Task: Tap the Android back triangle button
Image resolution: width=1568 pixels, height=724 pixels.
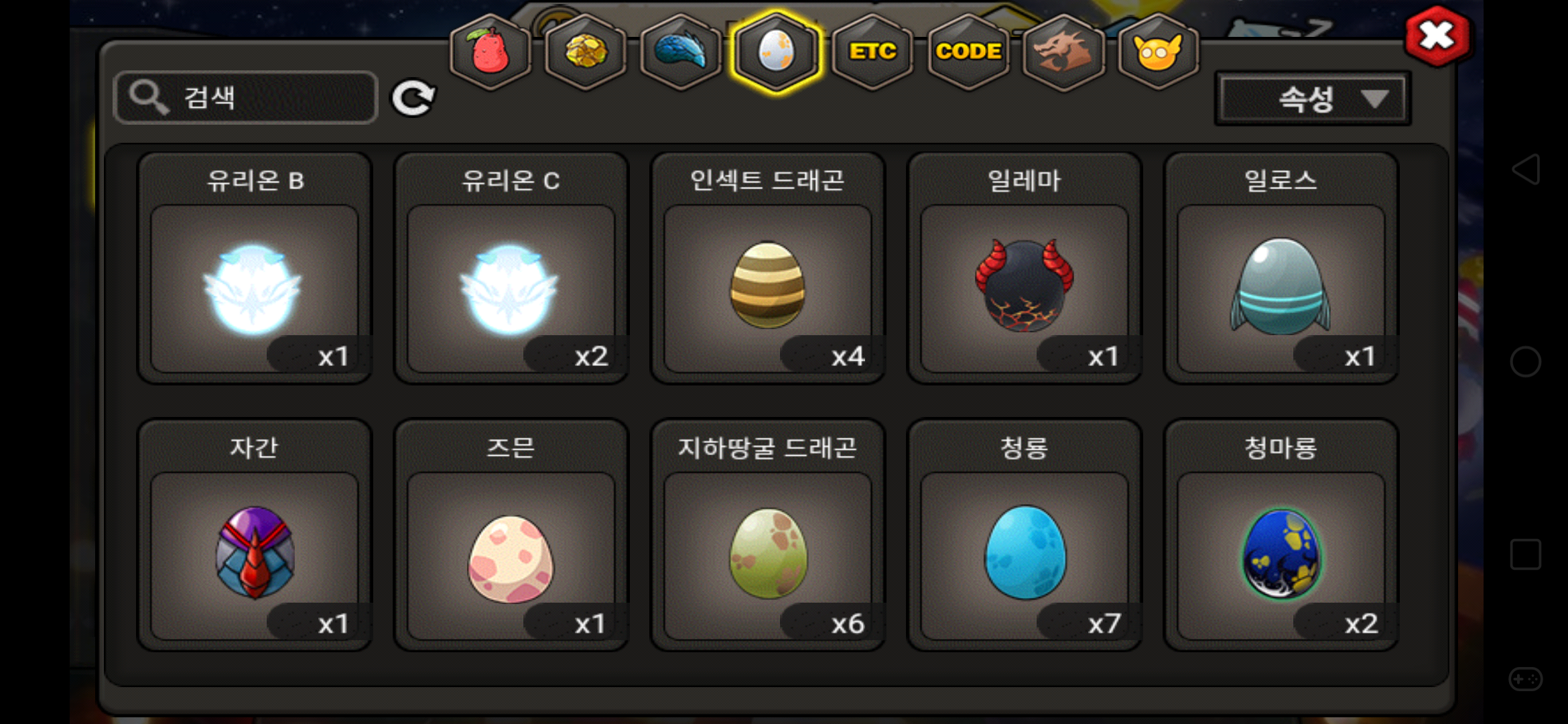Action: [1526, 169]
